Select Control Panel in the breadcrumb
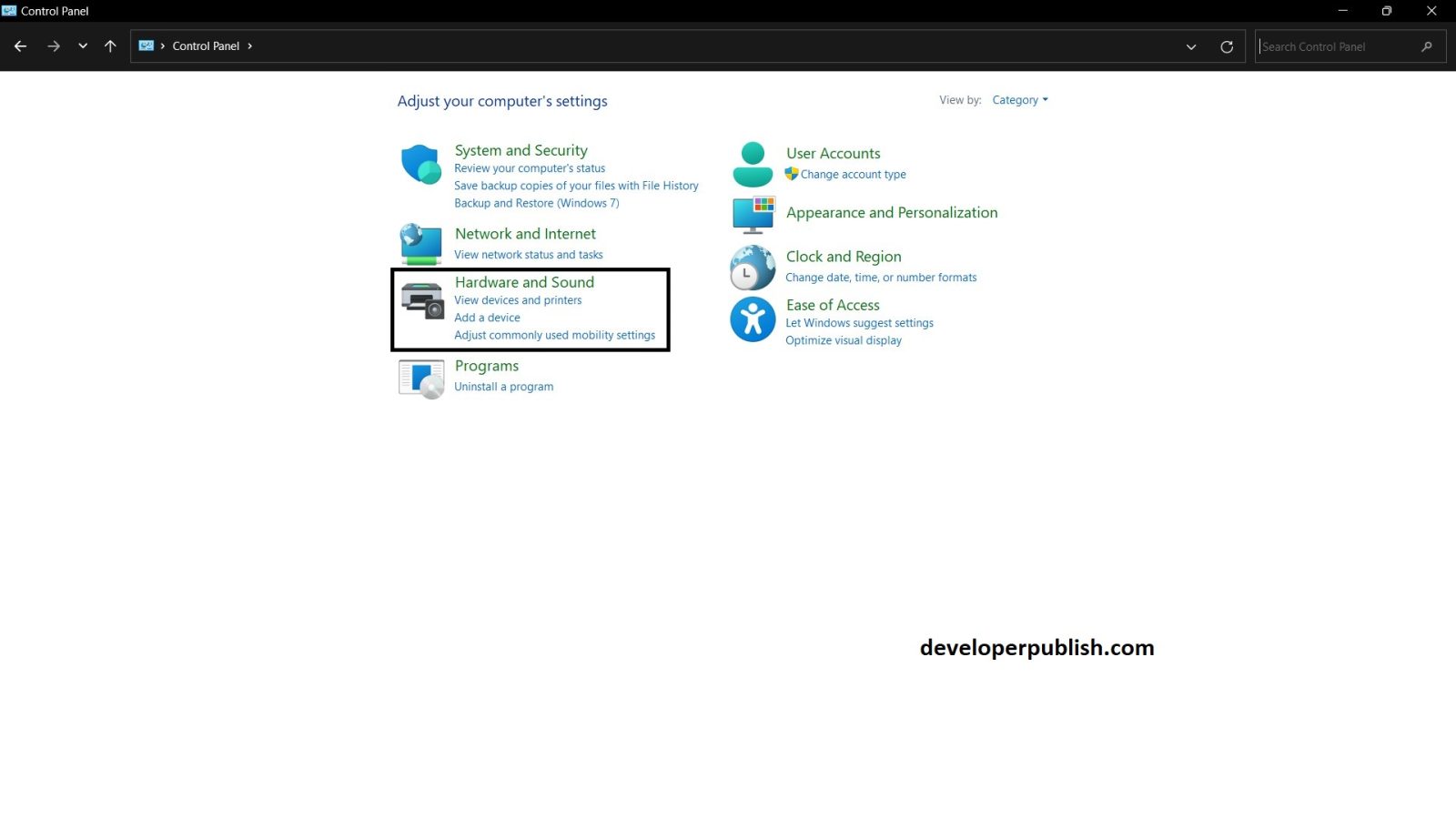The width and height of the screenshot is (1456, 819). (x=206, y=46)
